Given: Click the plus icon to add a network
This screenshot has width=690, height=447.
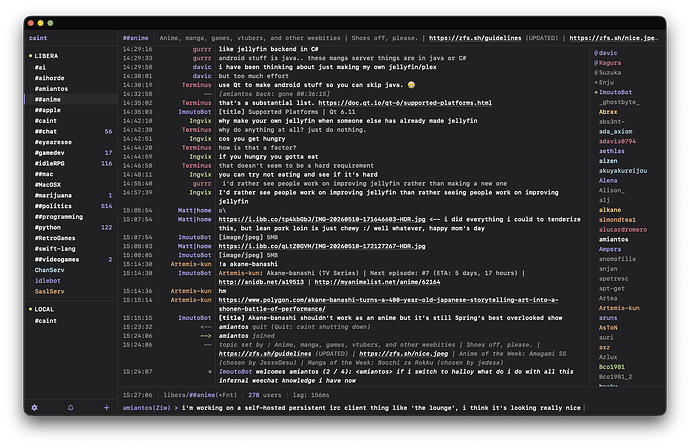Looking at the screenshot, I should pyautogui.click(x=106, y=407).
